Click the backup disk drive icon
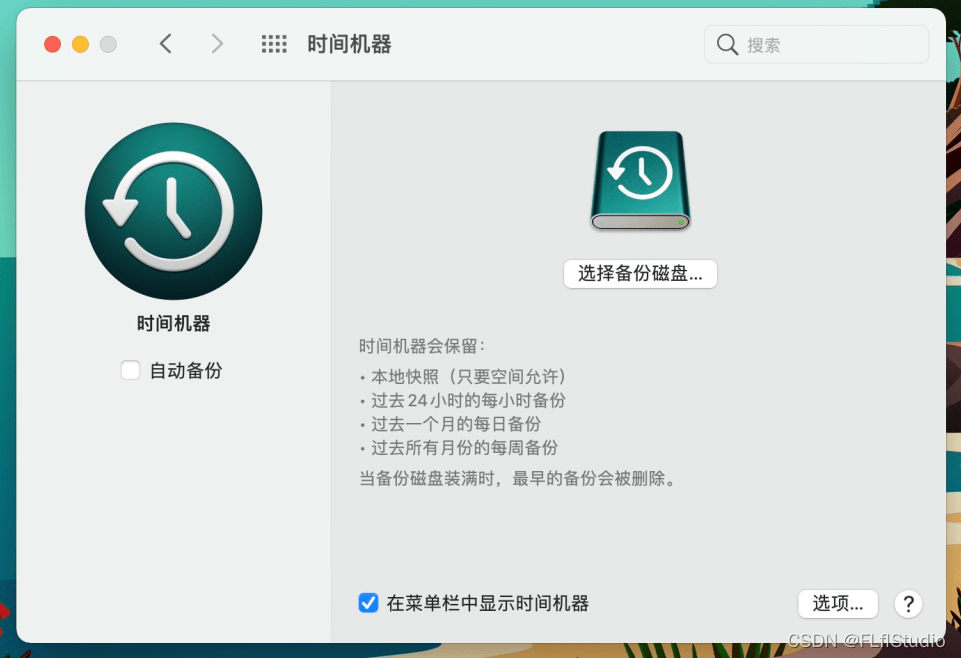 (640, 181)
